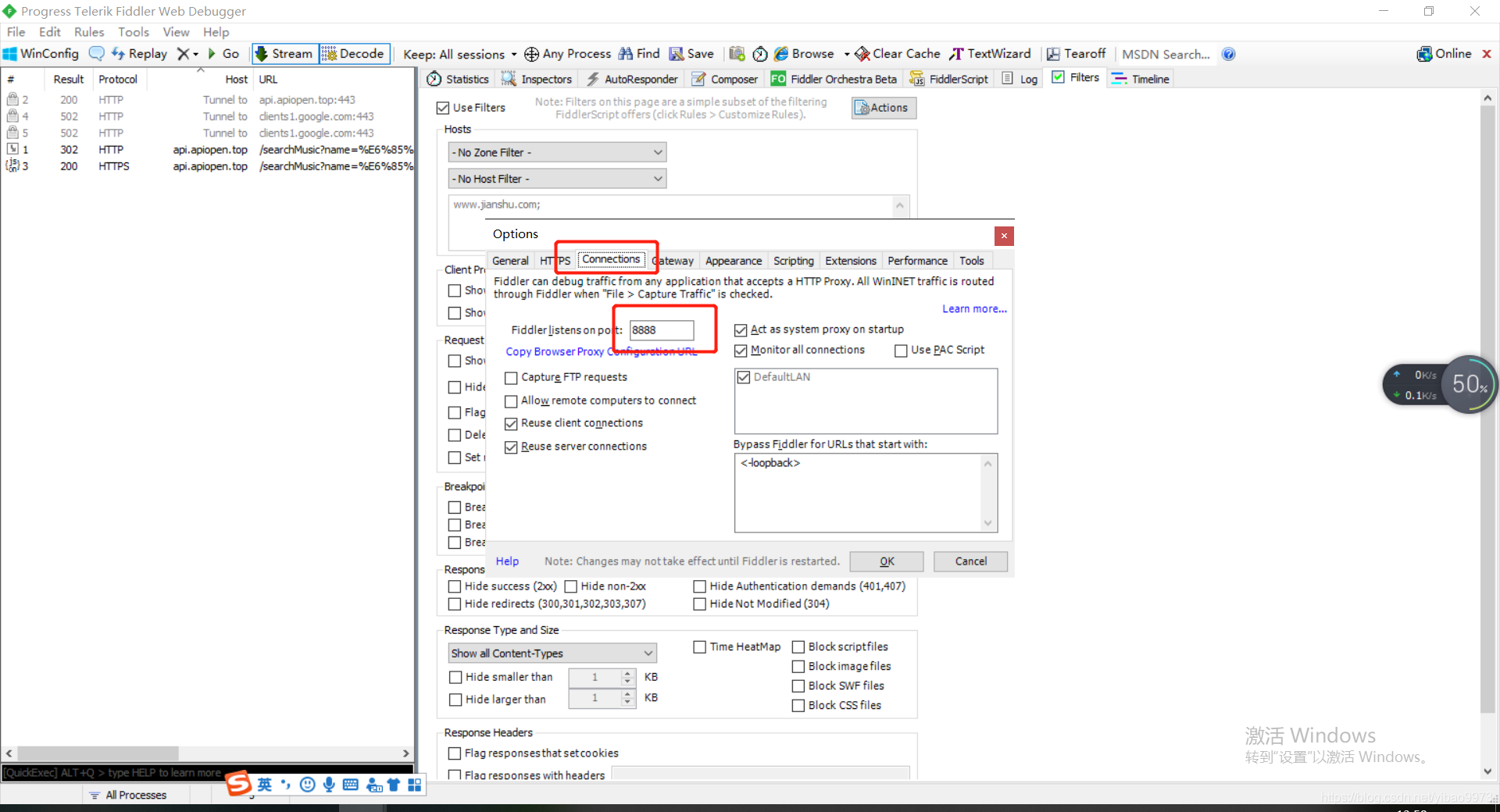Expand the No Zone Filter dropdown
This screenshot has height=812, width=1500.
click(x=558, y=152)
